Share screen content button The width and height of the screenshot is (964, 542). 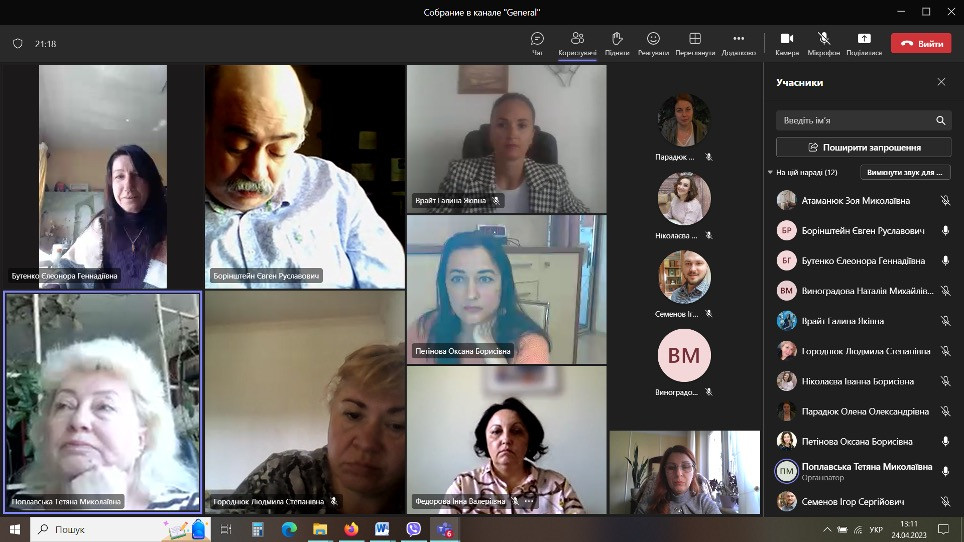point(864,44)
